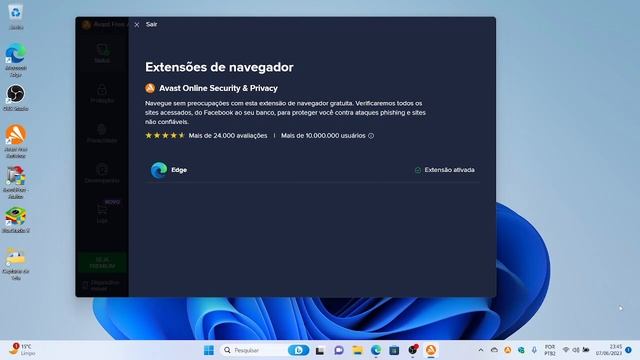Image resolution: width=640 pixels, height=360 pixels.
Task: Click the Avast icon in the system tray
Action: [x=507, y=350]
